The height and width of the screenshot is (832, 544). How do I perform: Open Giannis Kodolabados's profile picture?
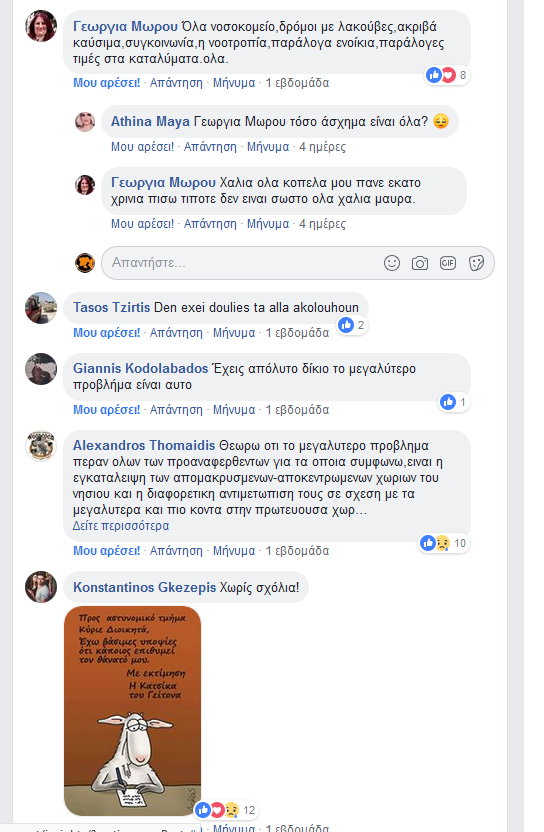[41, 369]
